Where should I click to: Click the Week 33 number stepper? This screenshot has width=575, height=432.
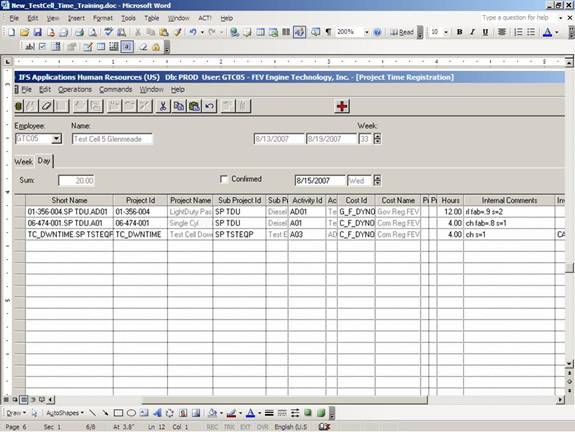click(x=377, y=139)
